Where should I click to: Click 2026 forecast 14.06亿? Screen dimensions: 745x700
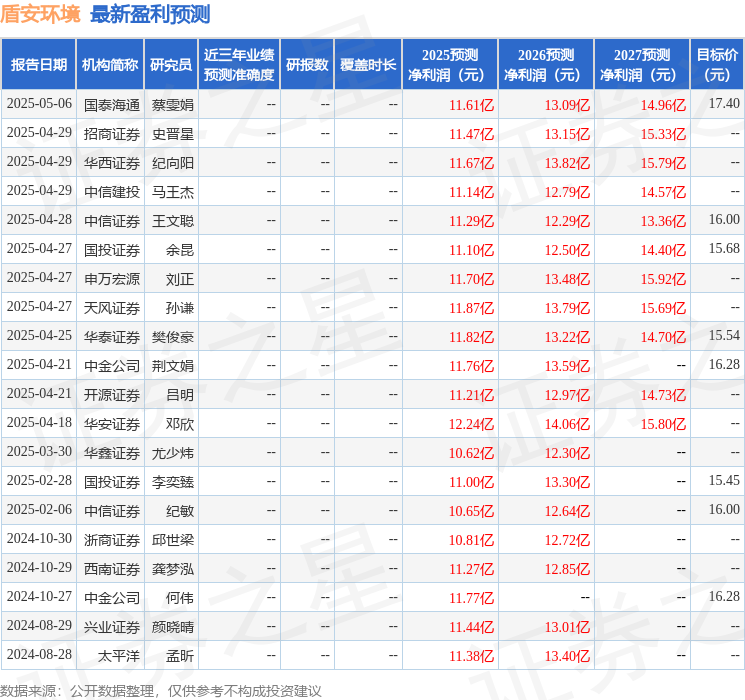[x=567, y=424]
